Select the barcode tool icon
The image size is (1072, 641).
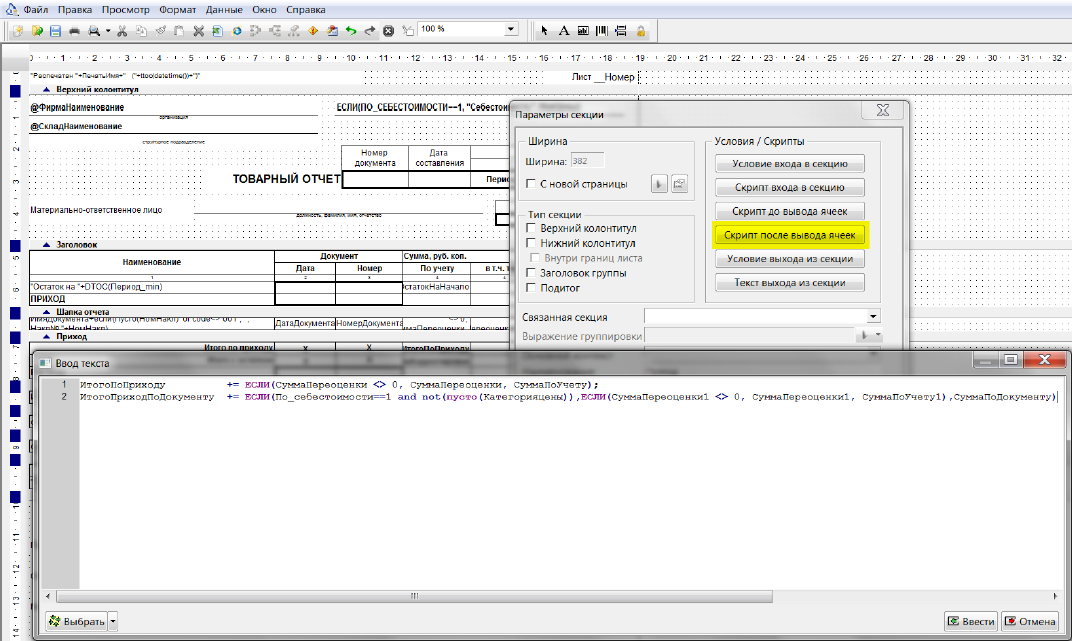(602, 31)
